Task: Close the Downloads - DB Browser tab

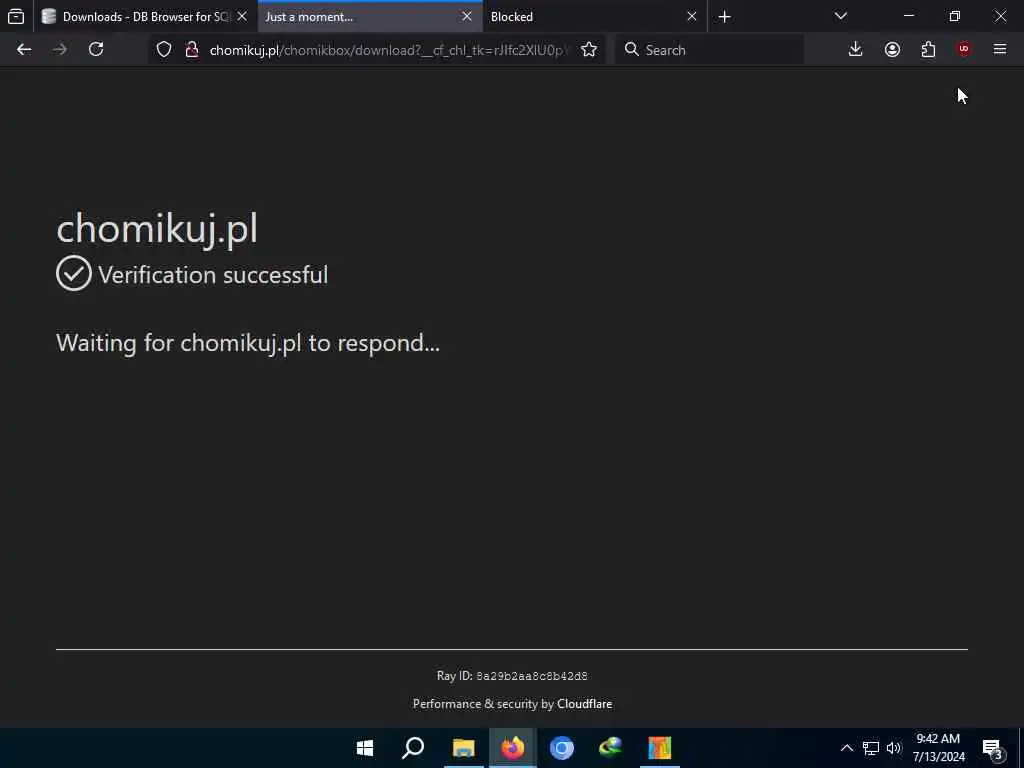Action: pos(242,16)
